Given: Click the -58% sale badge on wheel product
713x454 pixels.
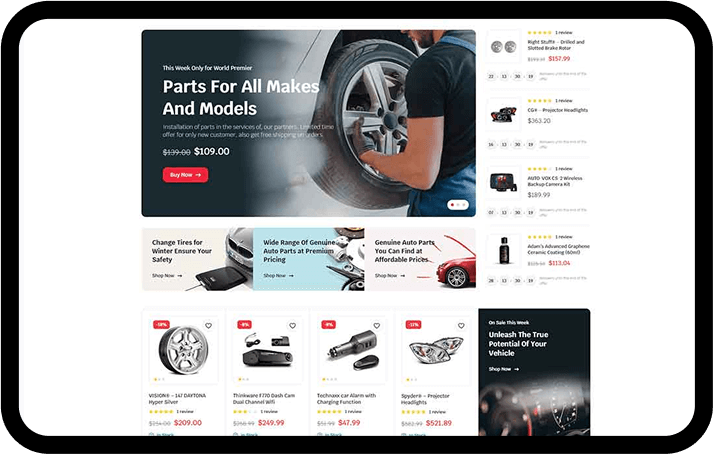Looking at the screenshot, I should (x=161, y=324).
